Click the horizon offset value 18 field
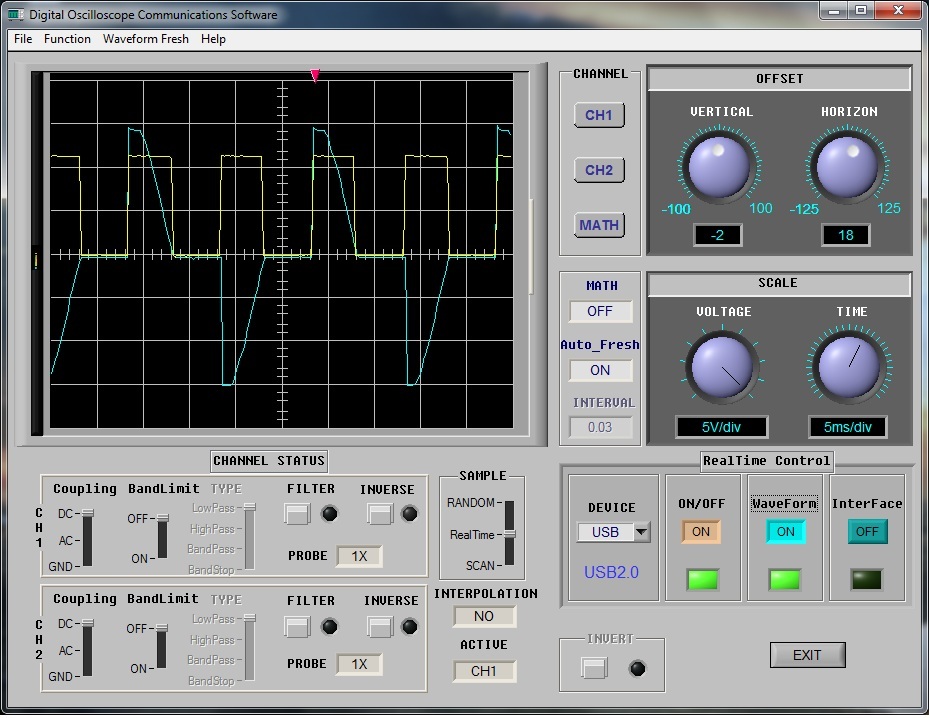This screenshot has width=929, height=718. tap(845, 235)
